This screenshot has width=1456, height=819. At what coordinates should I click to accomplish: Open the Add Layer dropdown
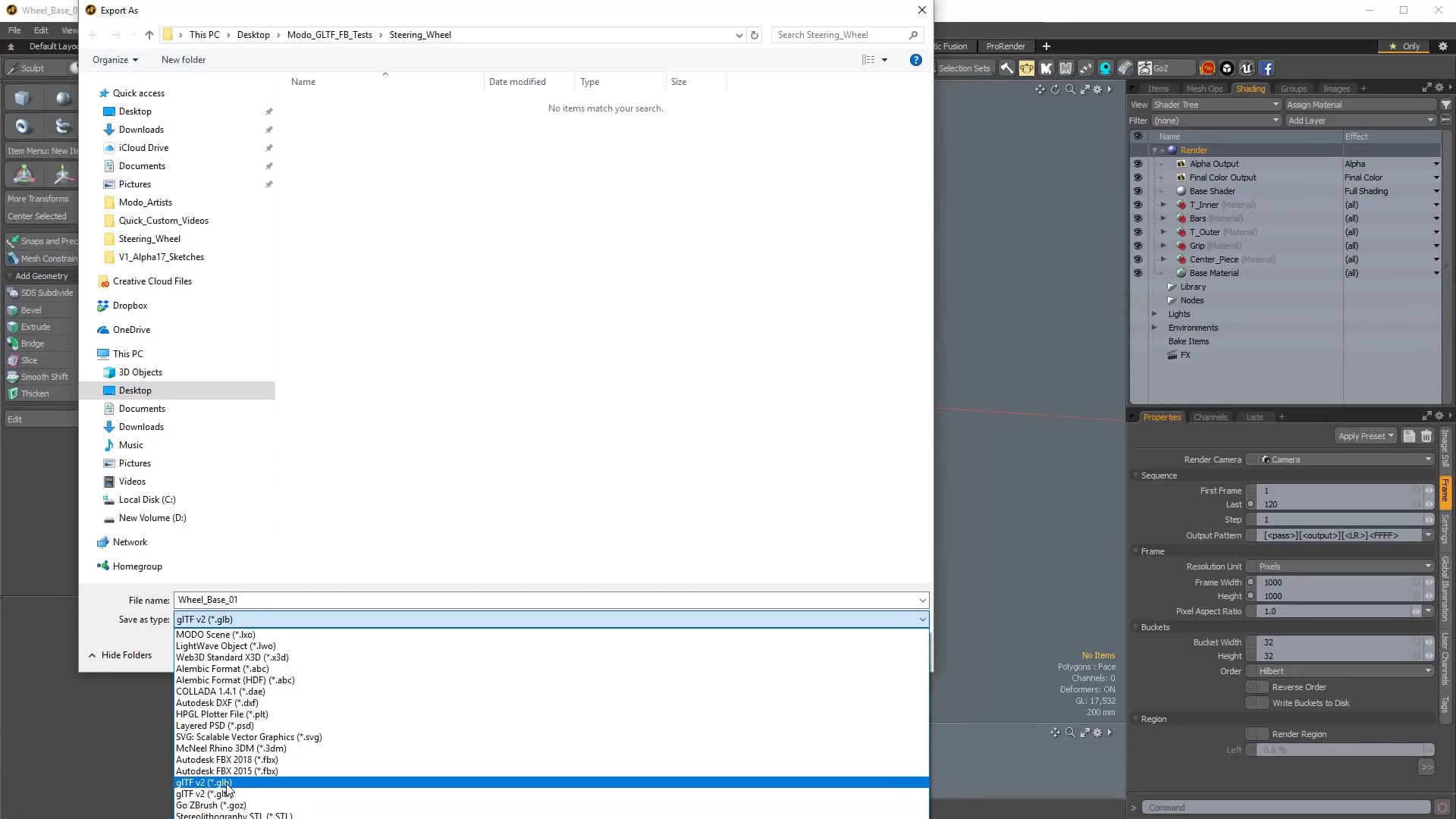[x=1360, y=121]
